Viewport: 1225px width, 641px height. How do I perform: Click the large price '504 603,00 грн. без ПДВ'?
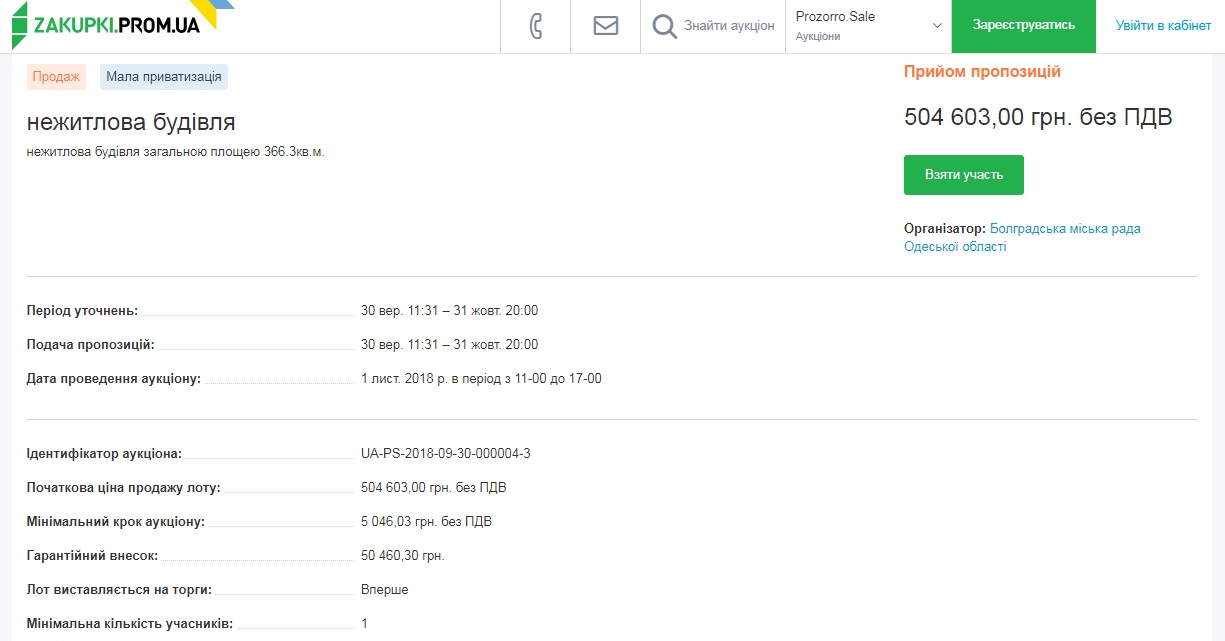pyautogui.click(x=1037, y=117)
